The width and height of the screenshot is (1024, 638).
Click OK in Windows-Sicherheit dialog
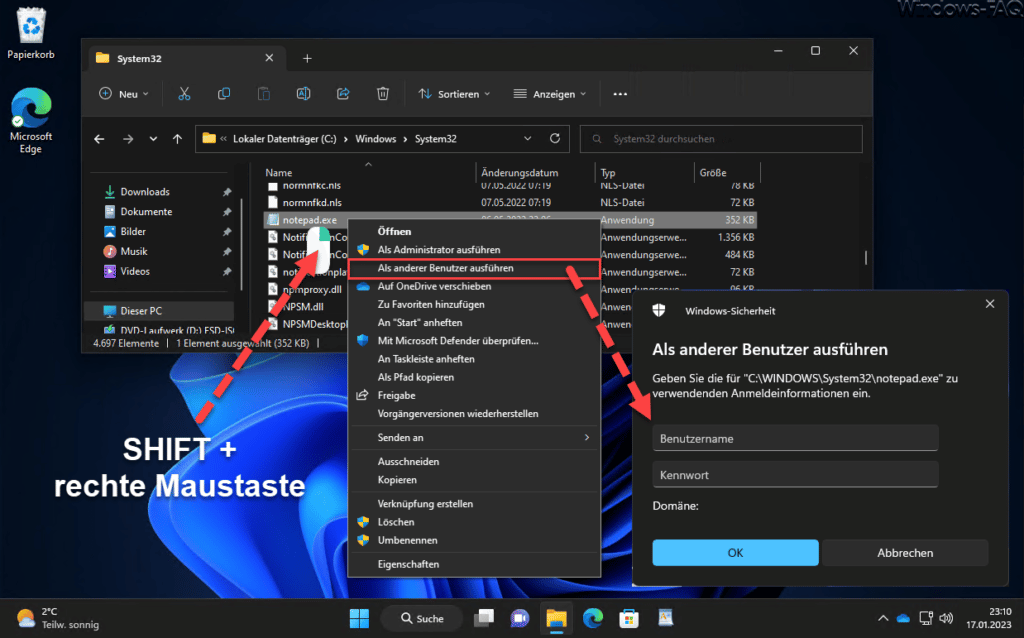(x=735, y=552)
